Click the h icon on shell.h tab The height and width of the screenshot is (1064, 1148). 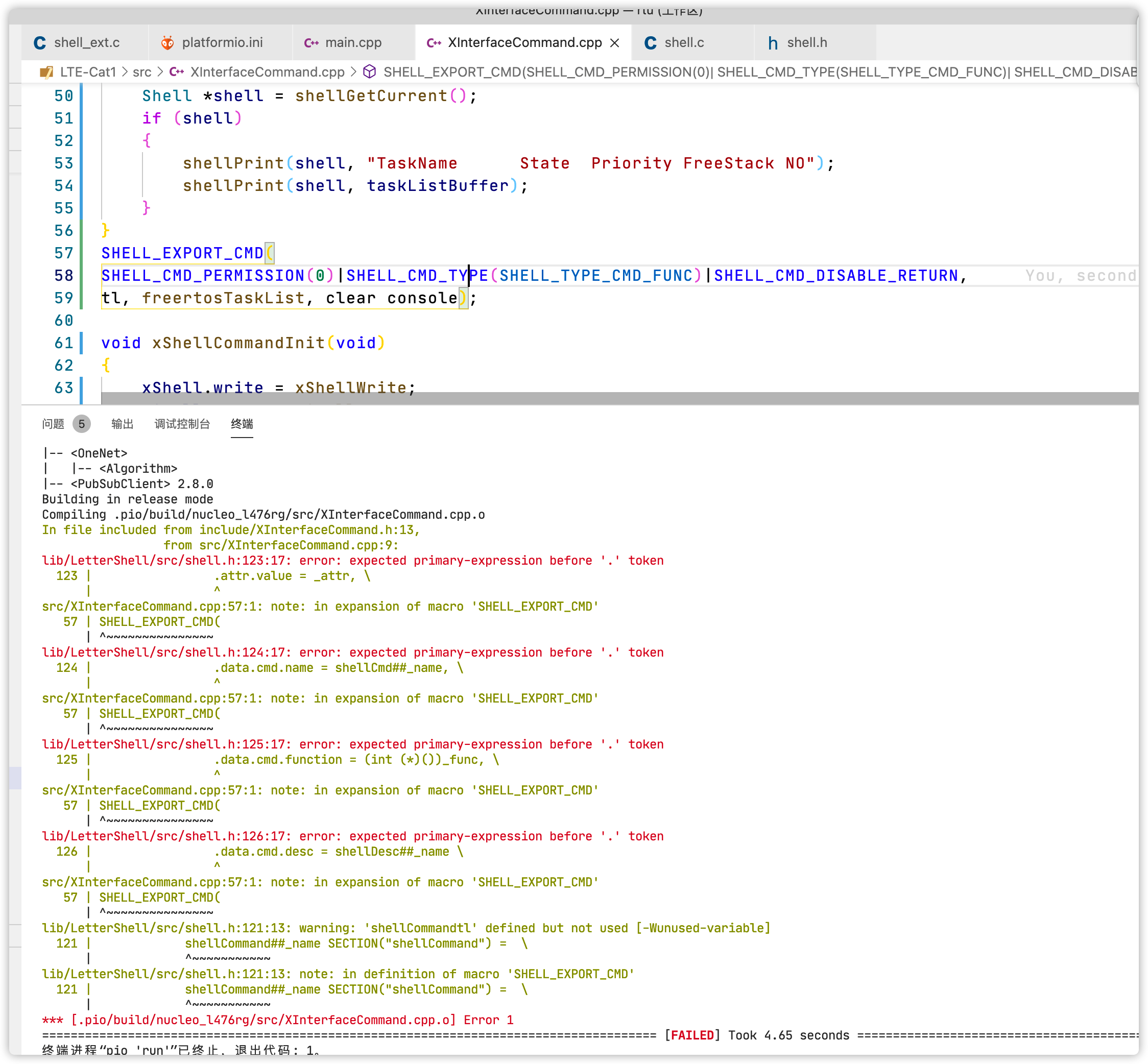pos(773,42)
